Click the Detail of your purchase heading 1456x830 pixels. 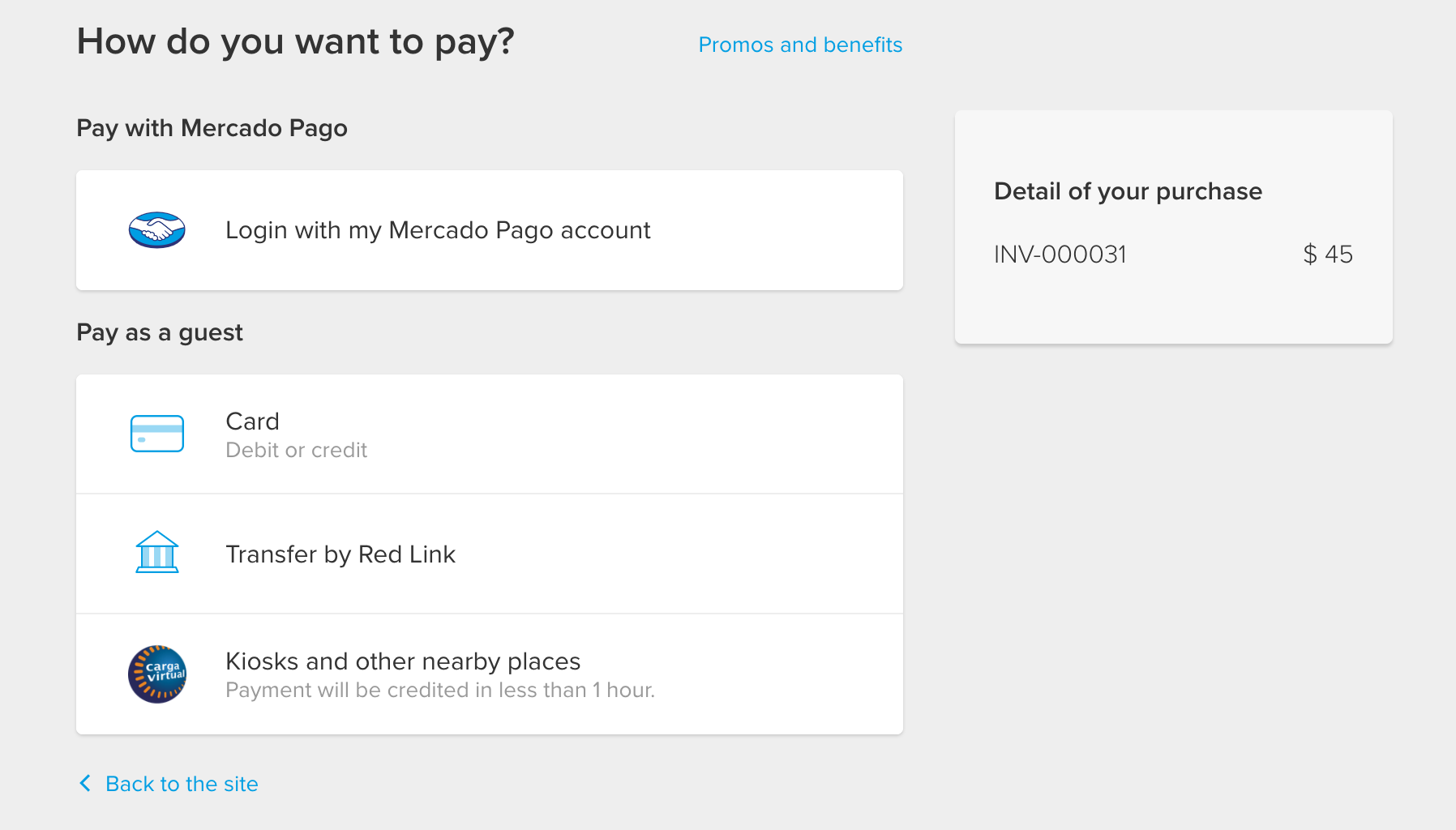(x=1128, y=191)
